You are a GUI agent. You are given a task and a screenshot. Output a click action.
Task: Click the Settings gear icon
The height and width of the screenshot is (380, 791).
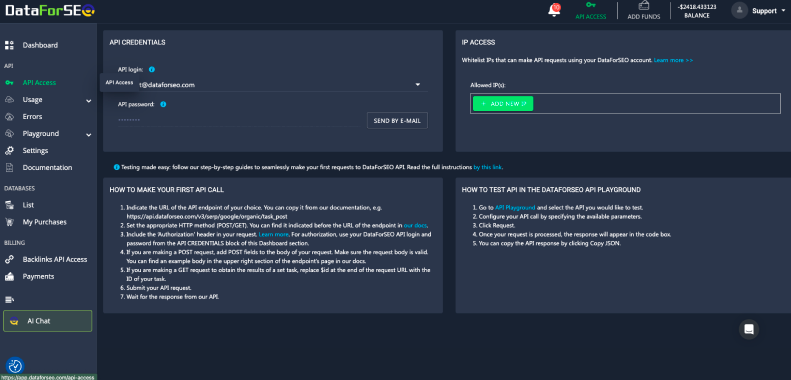point(9,150)
